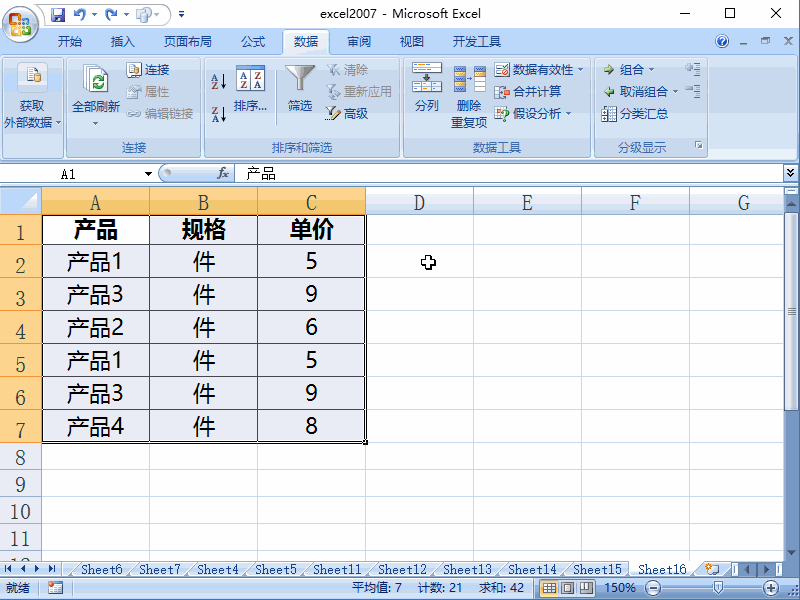
Task: Switch to the Insert (插入) tab
Action: click(x=122, y=41)
